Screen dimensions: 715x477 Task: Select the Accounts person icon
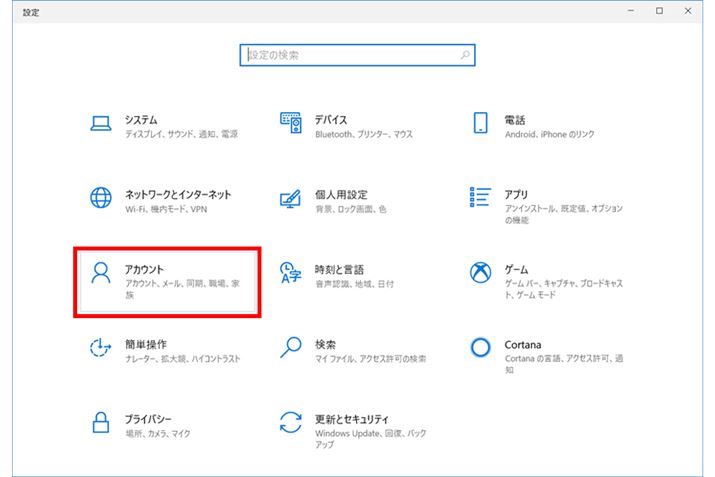click(100, 274)
